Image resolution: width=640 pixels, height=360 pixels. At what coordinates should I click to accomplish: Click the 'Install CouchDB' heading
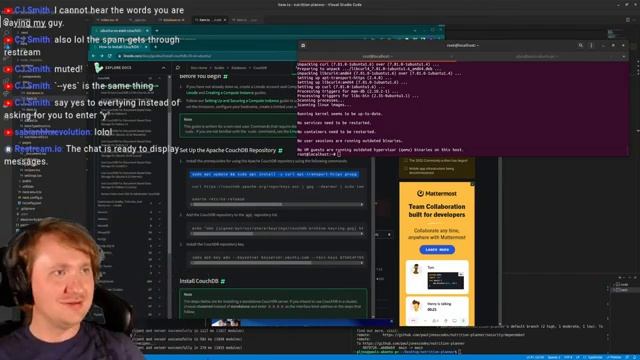199,281
